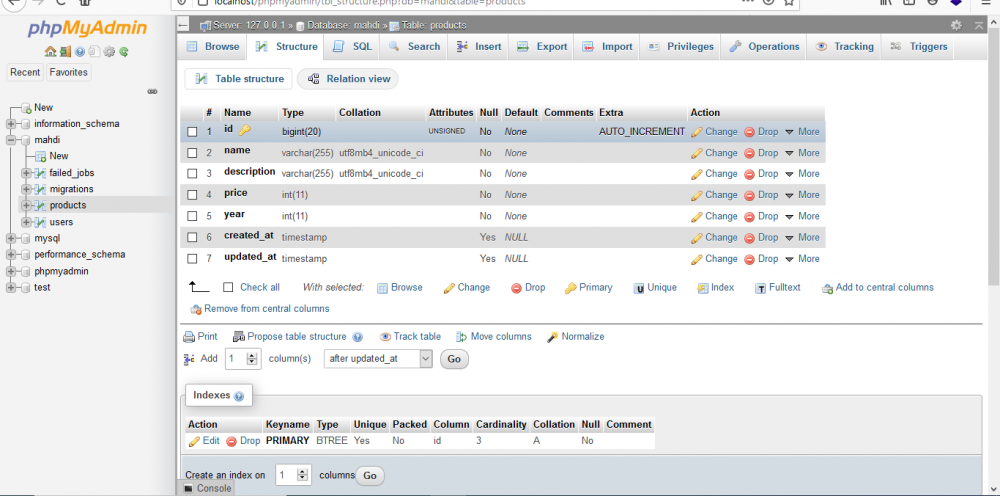Click the Triggers tab
This screenshot has height=496, width=1000.
click(918, 47)
